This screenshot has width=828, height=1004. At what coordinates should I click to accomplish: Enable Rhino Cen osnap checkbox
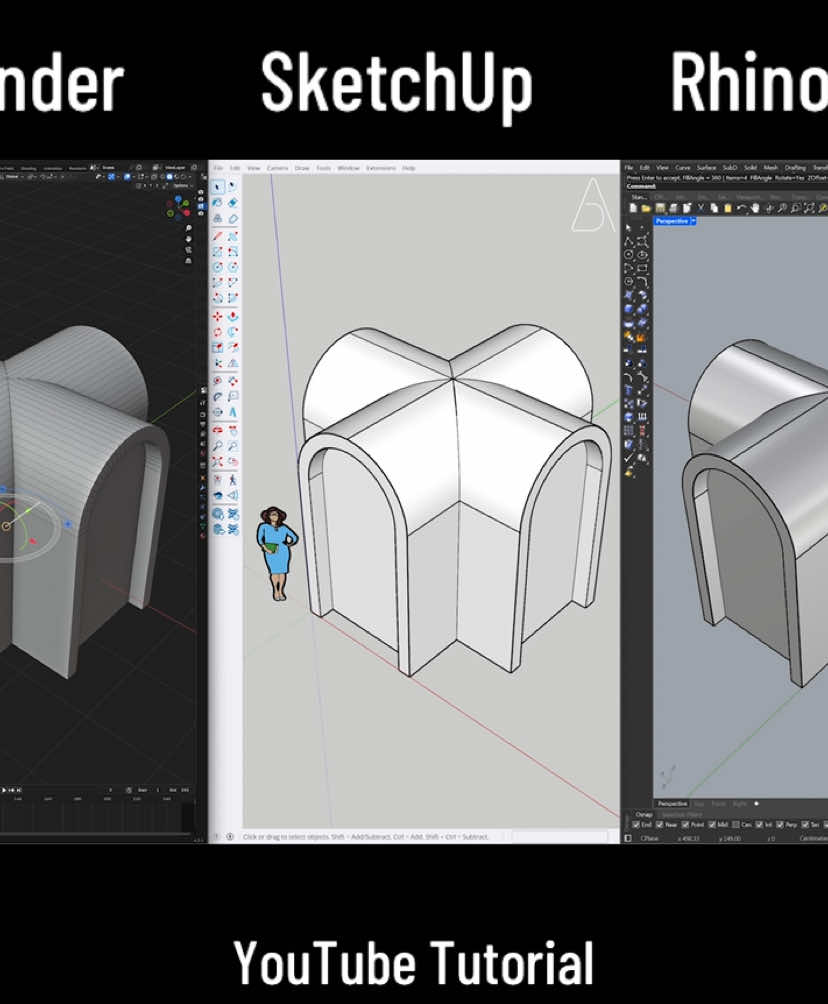(x=735, y=825)
